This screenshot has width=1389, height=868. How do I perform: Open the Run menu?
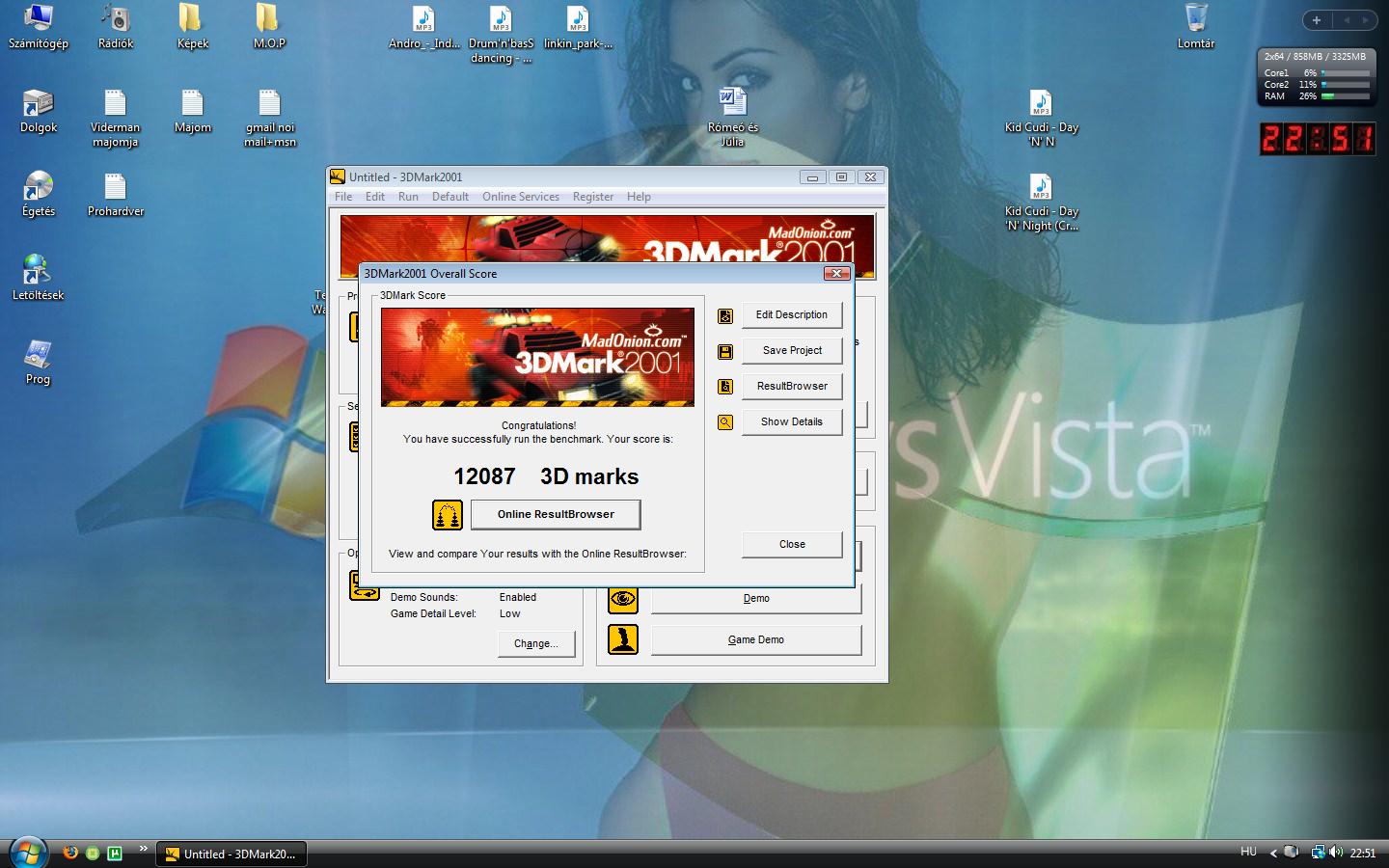(408, 197)
